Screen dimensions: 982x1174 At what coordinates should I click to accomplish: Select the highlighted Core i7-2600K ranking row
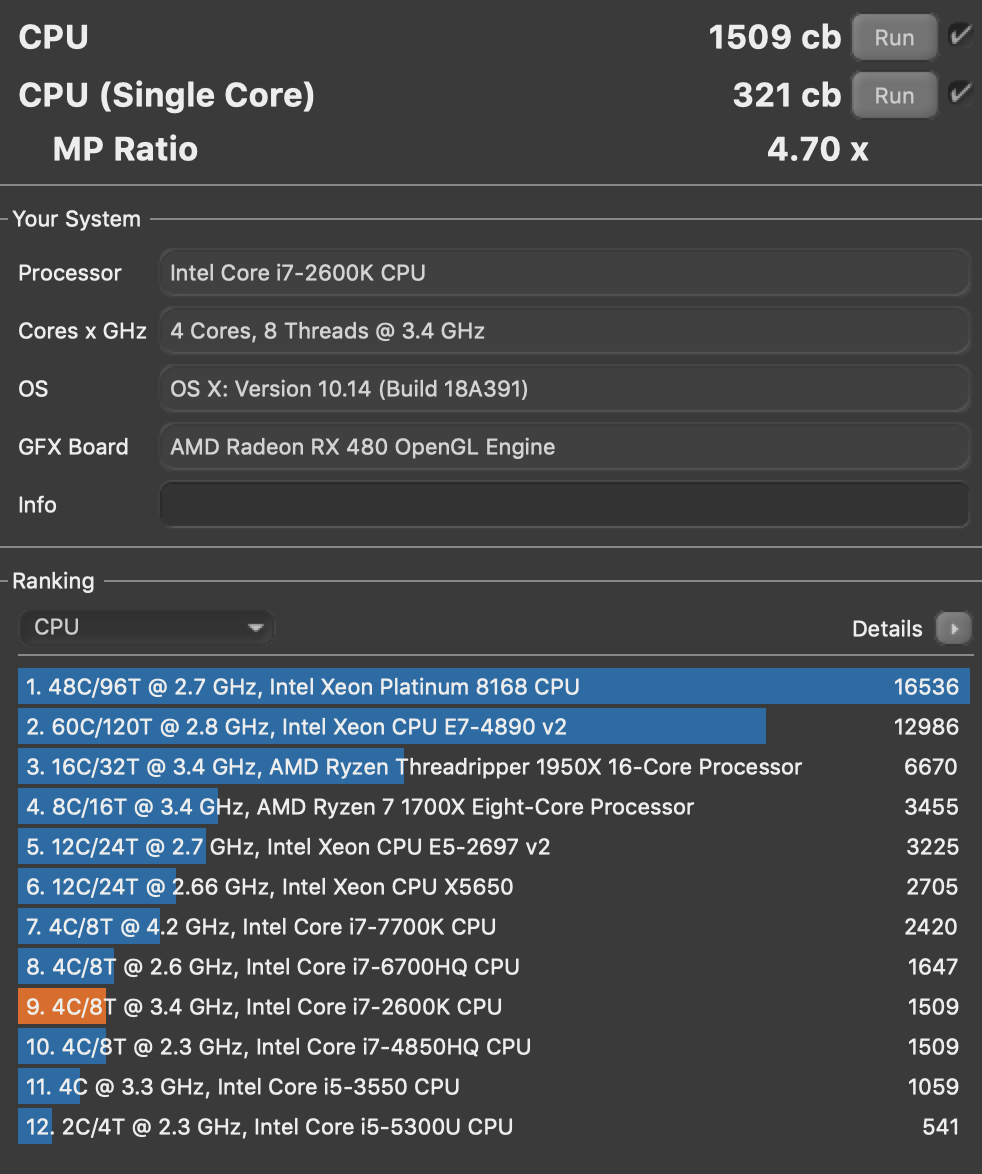coord(494,1007)
